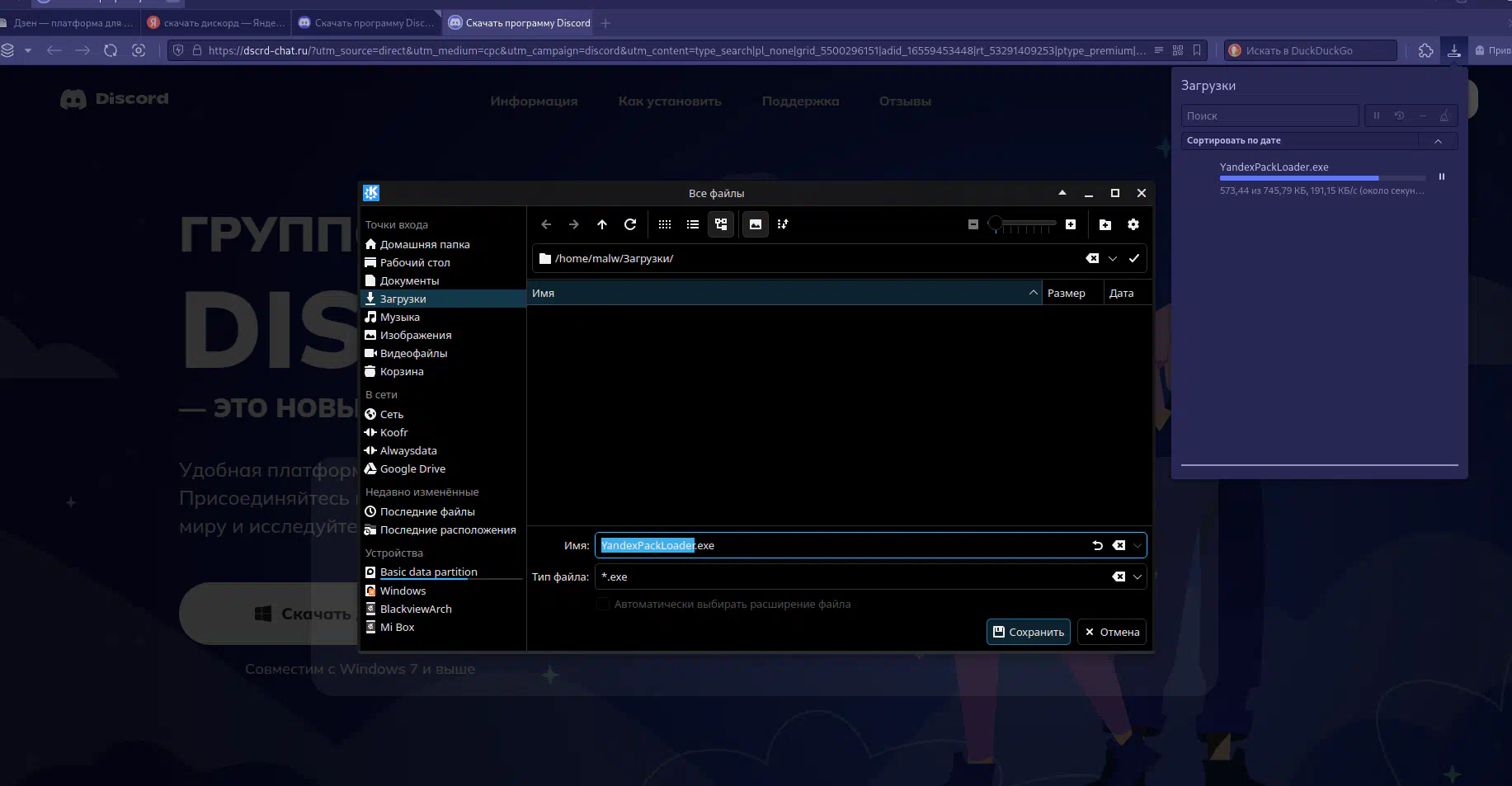Expand the filename history dropdown

(1138, 545)
